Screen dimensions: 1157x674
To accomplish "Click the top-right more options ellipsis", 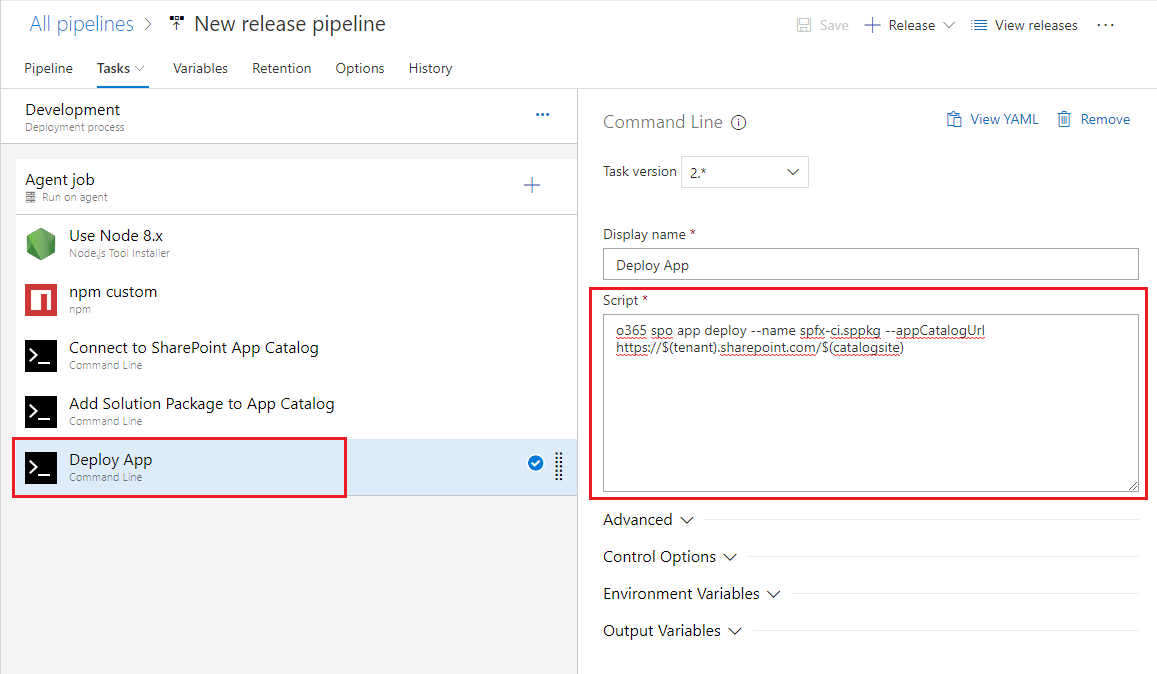I will tap(1105, 25).
